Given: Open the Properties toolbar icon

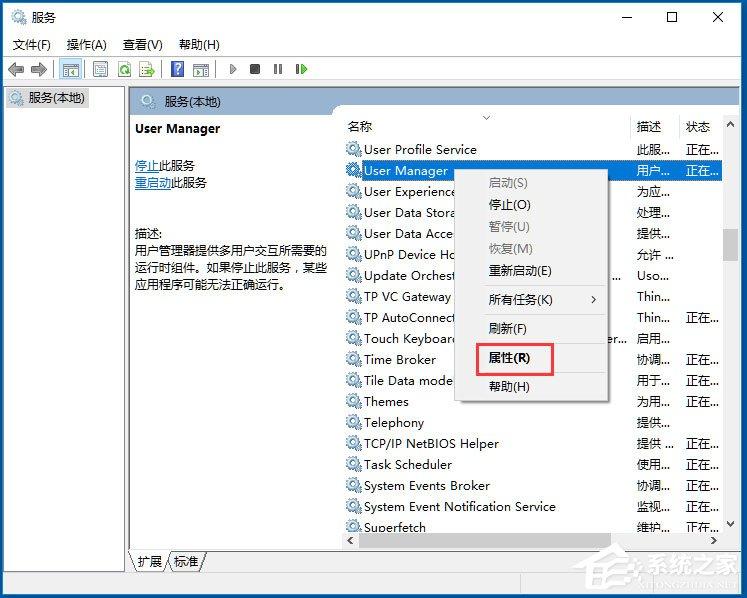Looking at the screenshot, I should click(100, 70).
